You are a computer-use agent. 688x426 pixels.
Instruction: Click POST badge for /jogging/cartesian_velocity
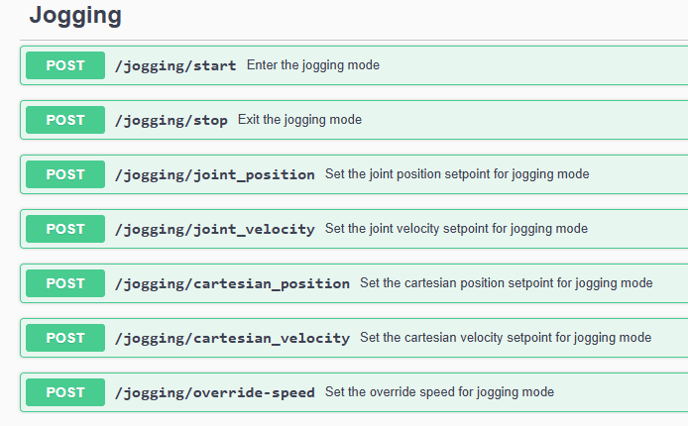[x=65, y=338]
